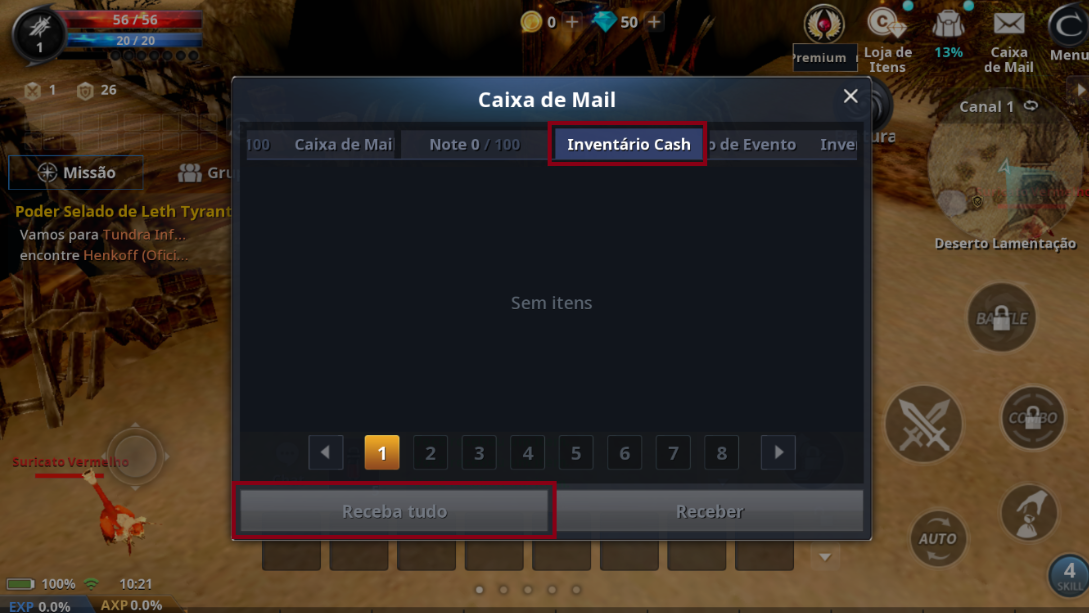Screen dimensions: 1089x613
Task: Tap the locked BATTLE button
Action: tap(1001, 318)
